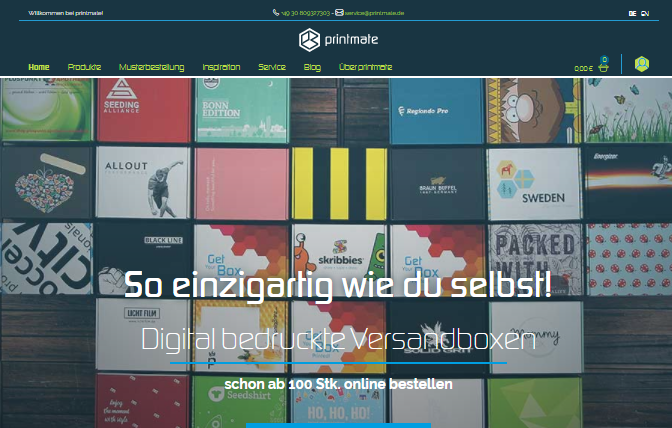Image resolution: width=672 pixels, height=428 pixels.
Task: Open the Produkte menu
Action: [84, 67]
